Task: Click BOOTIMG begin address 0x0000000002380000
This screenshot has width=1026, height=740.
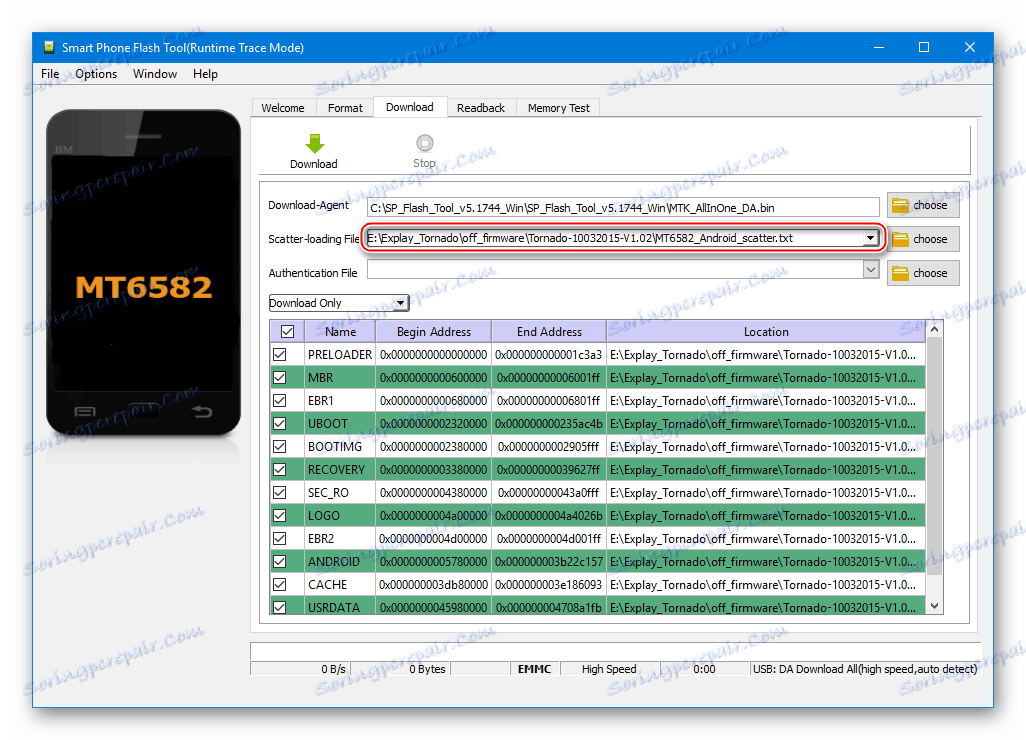Action: 433,446
